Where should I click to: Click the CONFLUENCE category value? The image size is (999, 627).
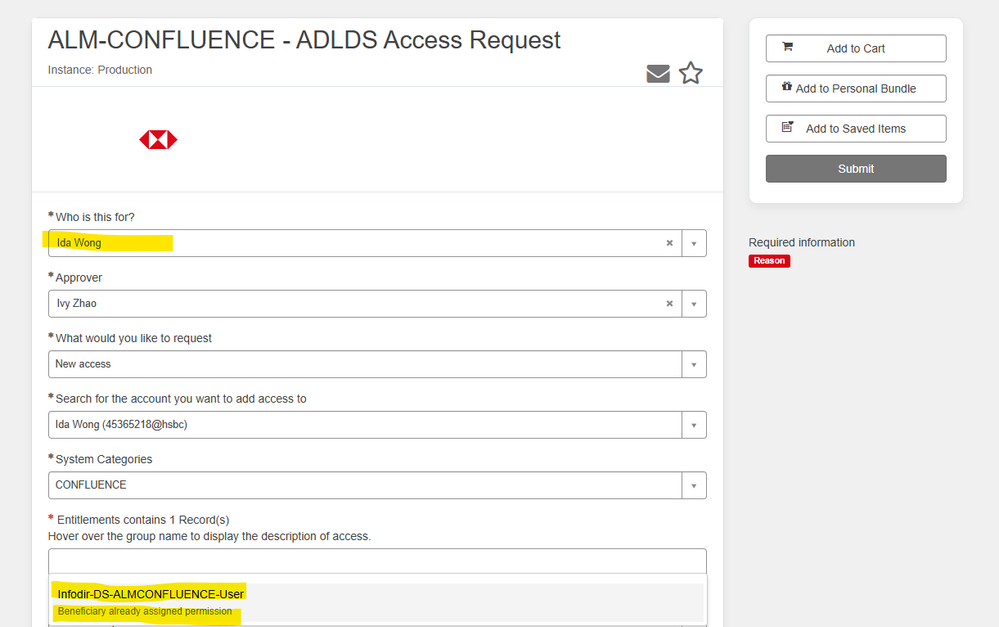coord(90,485)
